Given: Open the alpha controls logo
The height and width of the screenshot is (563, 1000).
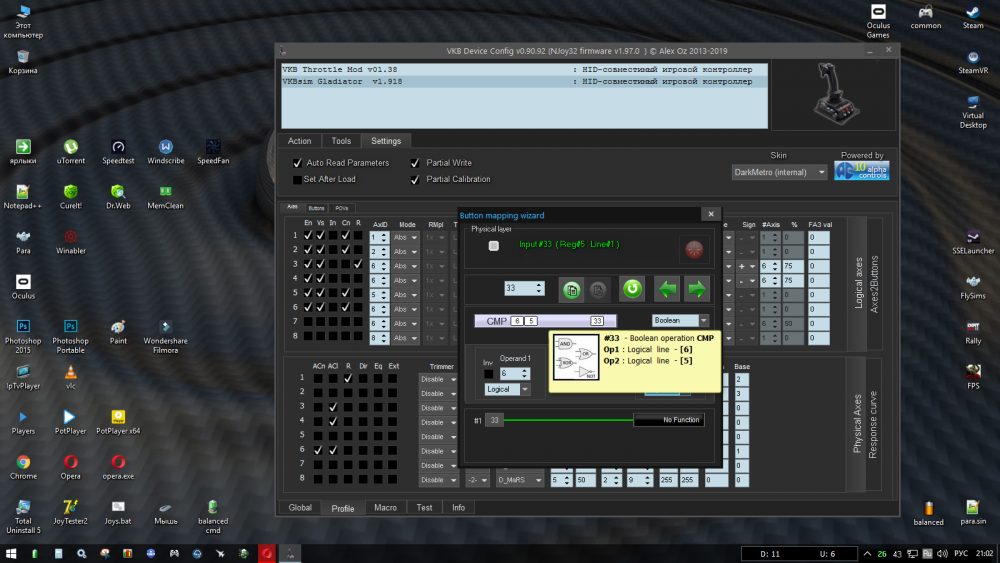Looking at the screenshot, I should [861, 171].
